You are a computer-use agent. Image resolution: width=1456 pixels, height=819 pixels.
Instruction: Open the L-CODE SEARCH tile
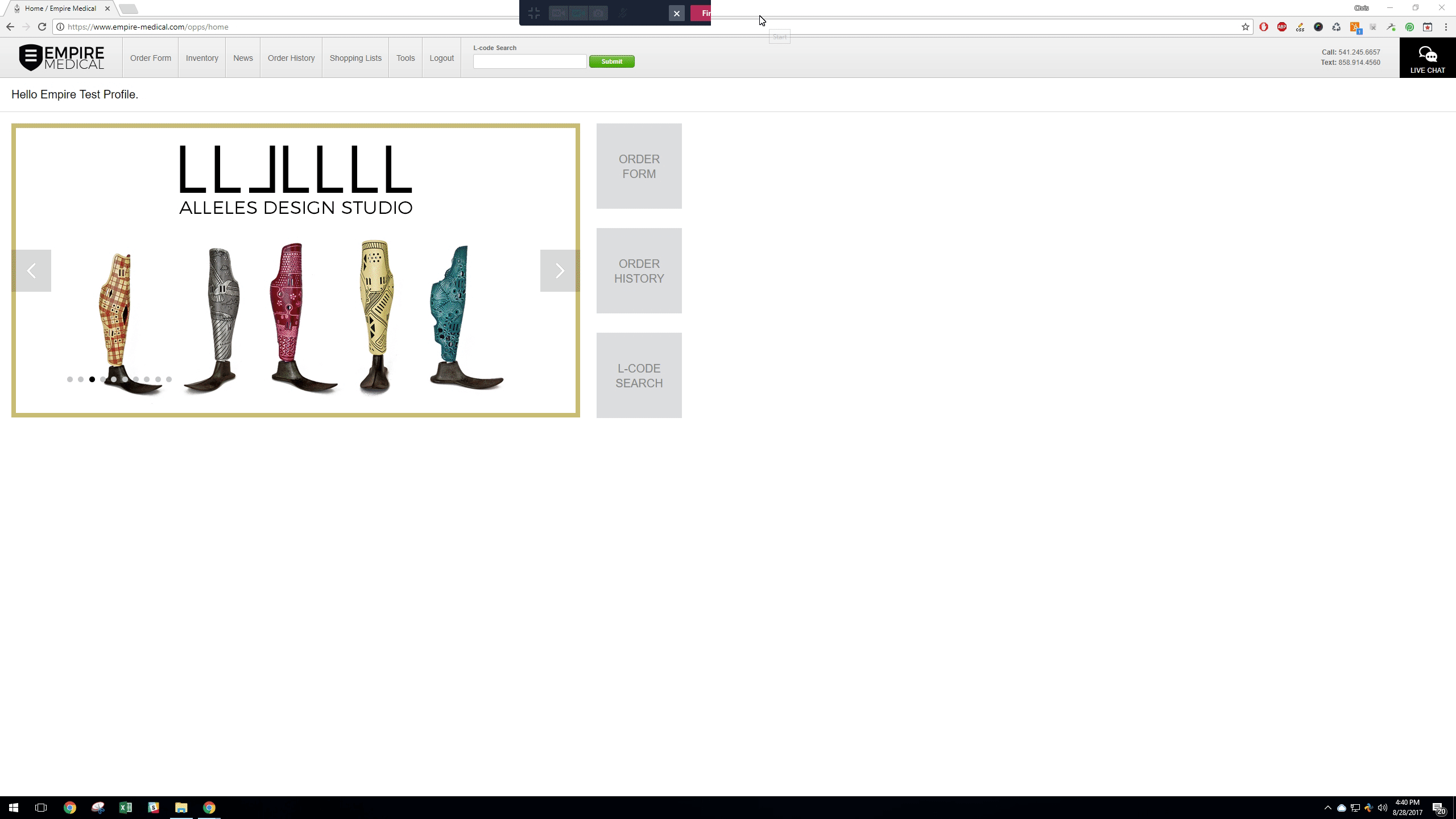[x=639, y=375]
